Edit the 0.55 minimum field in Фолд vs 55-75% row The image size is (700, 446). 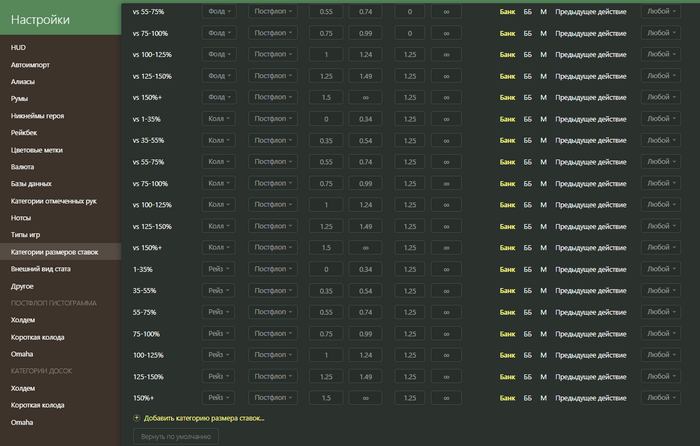tap(326, 12)
